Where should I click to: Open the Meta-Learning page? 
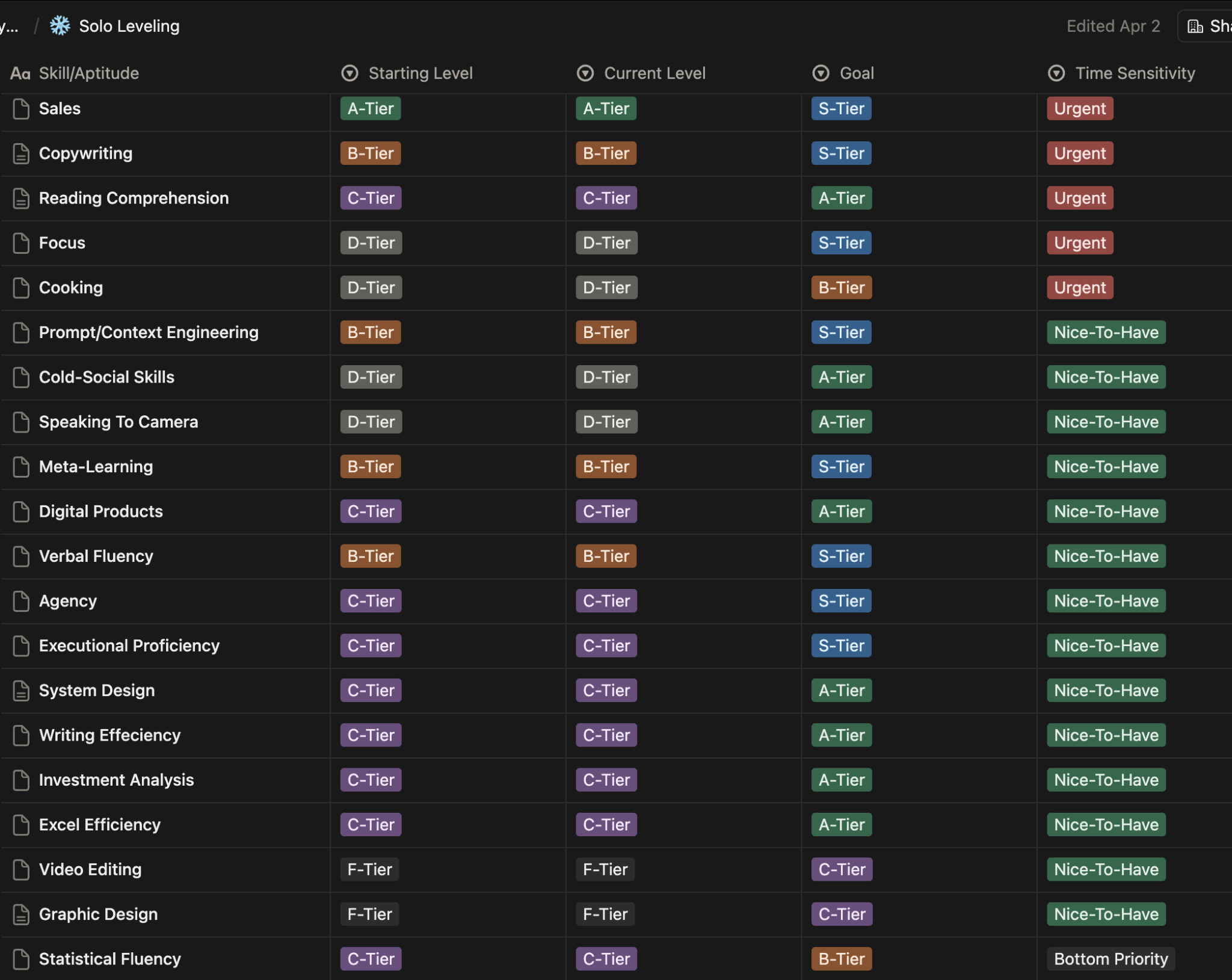(96, 467)
